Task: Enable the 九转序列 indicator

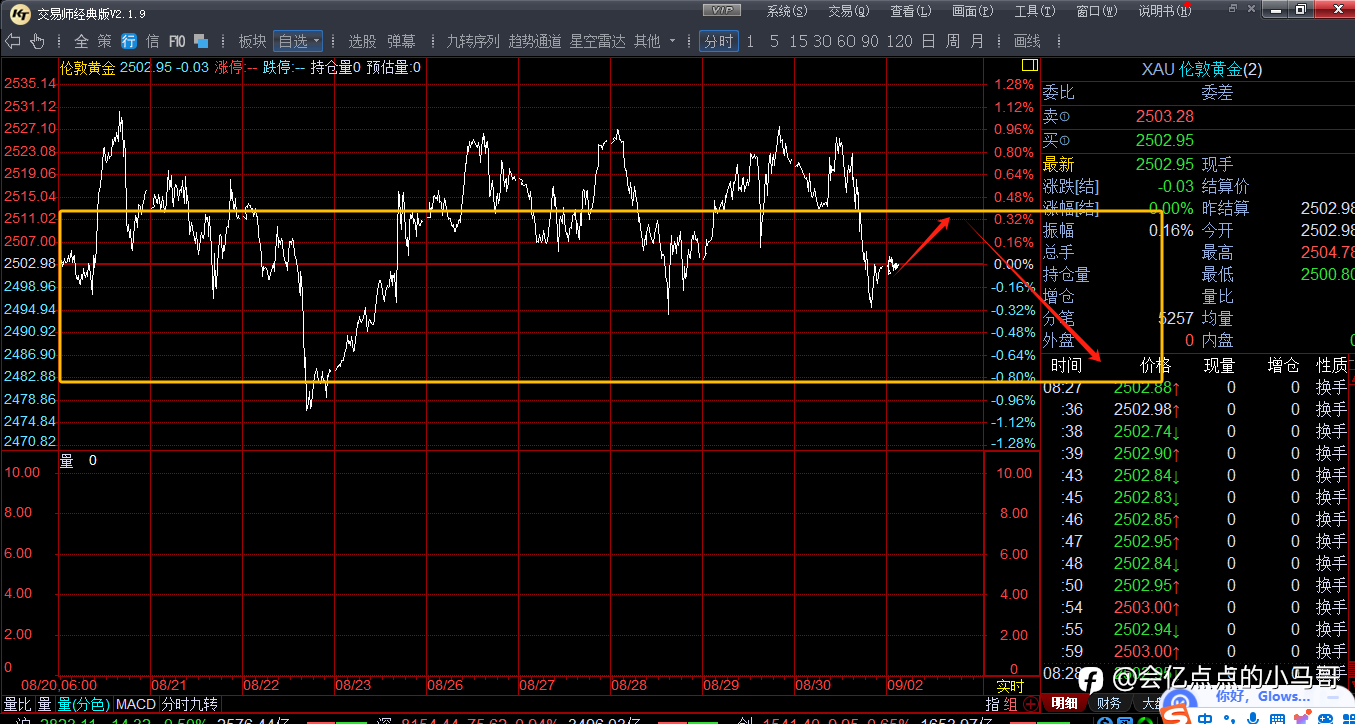Action: pos(472,41)
